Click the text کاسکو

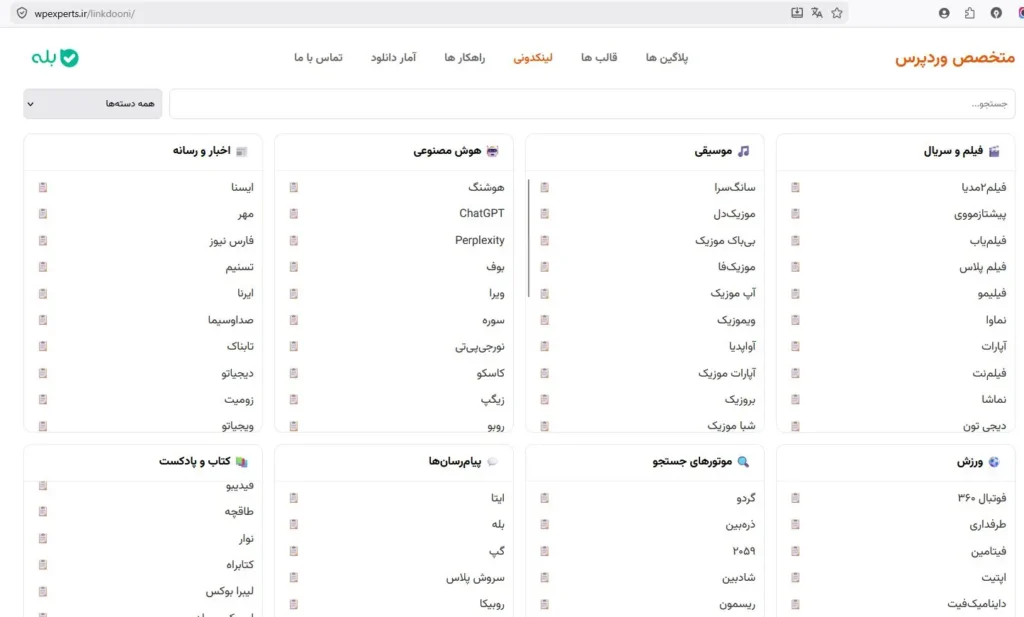(490, 373)
